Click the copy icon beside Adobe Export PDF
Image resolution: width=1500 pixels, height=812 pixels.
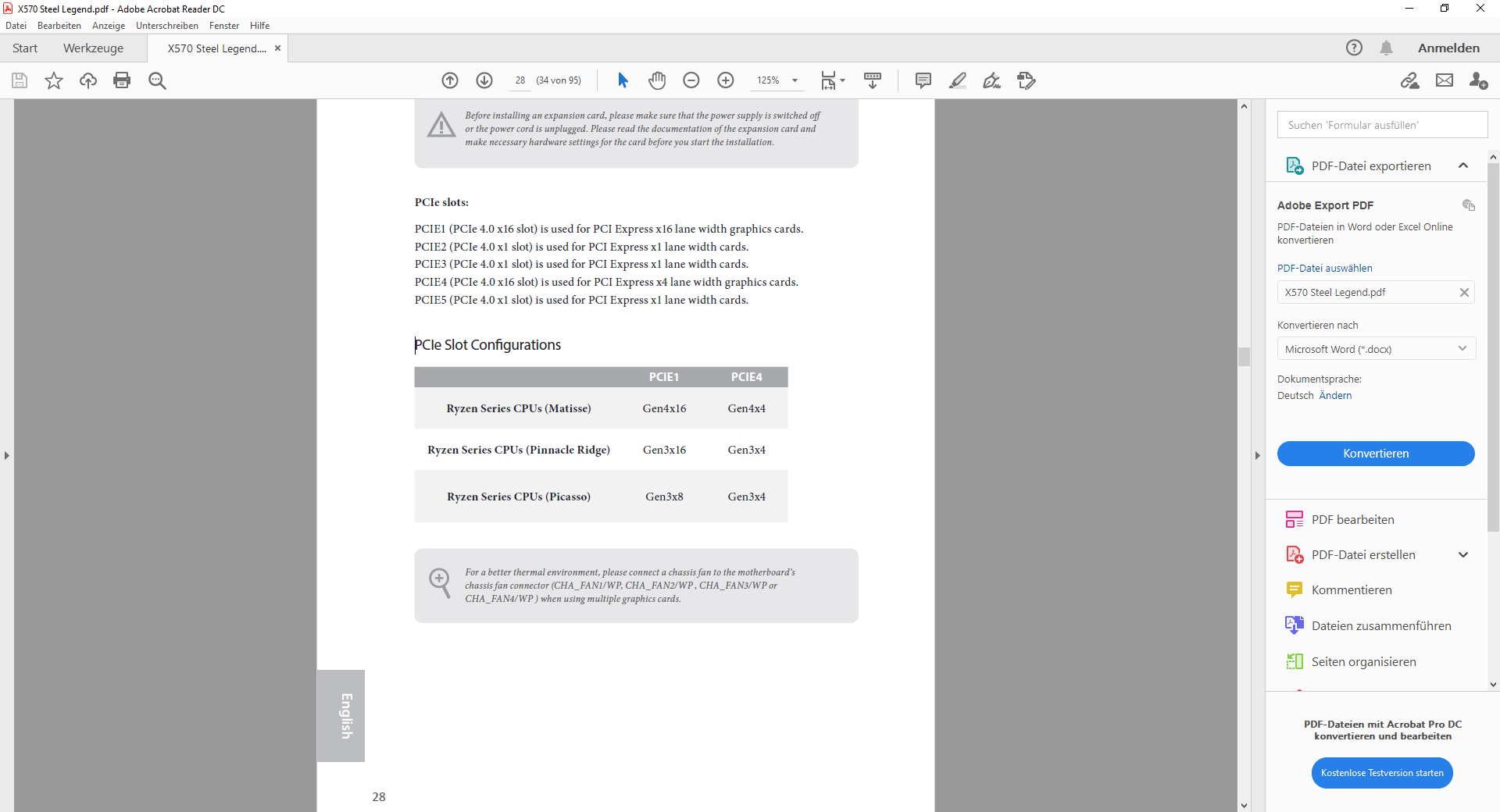[x=1469, y=205]
